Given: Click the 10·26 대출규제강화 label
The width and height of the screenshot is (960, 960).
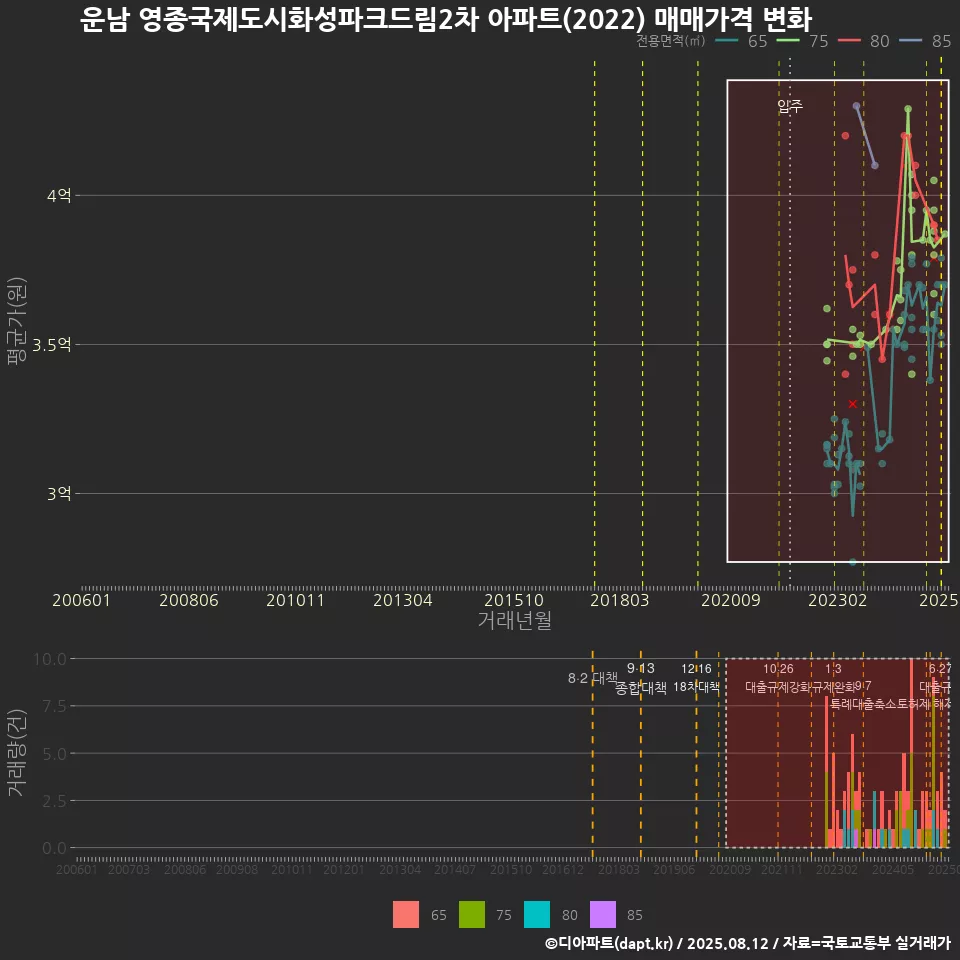Looking at the screenshot, I should click(778, 678).
